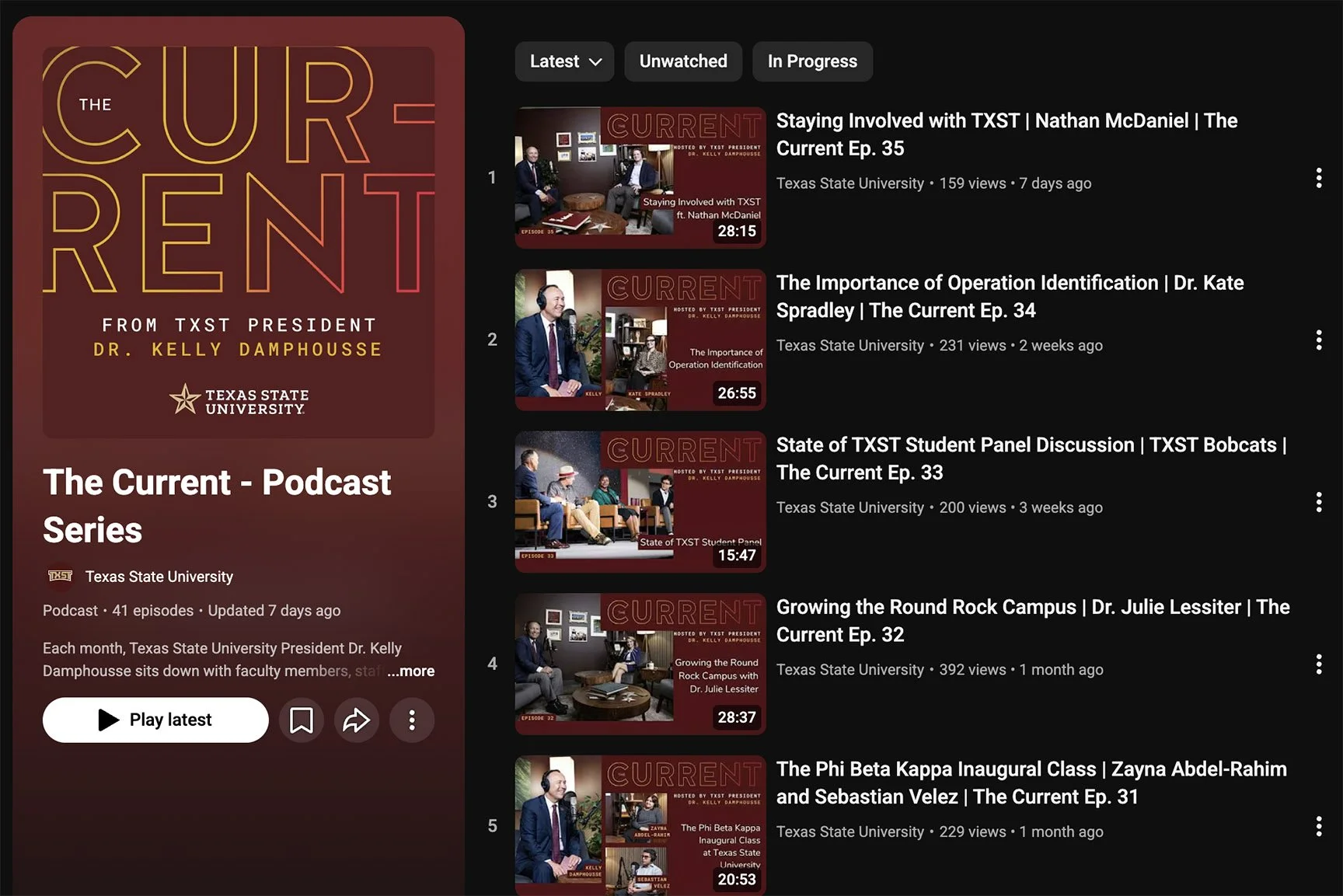Click "41 episodes" text

[x=152, y=611]
